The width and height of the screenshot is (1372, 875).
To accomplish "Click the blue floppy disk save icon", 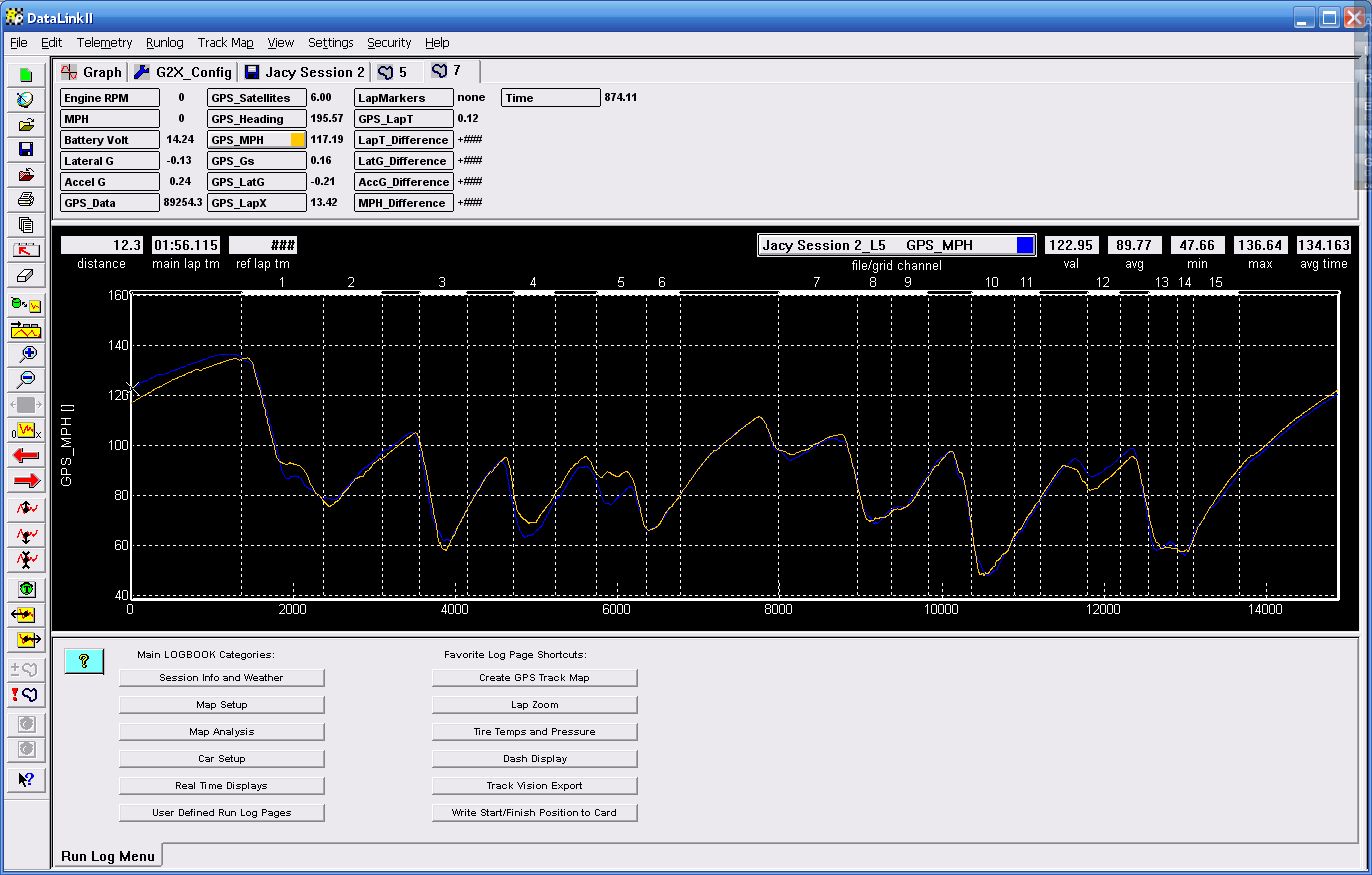I will [26, 150].
